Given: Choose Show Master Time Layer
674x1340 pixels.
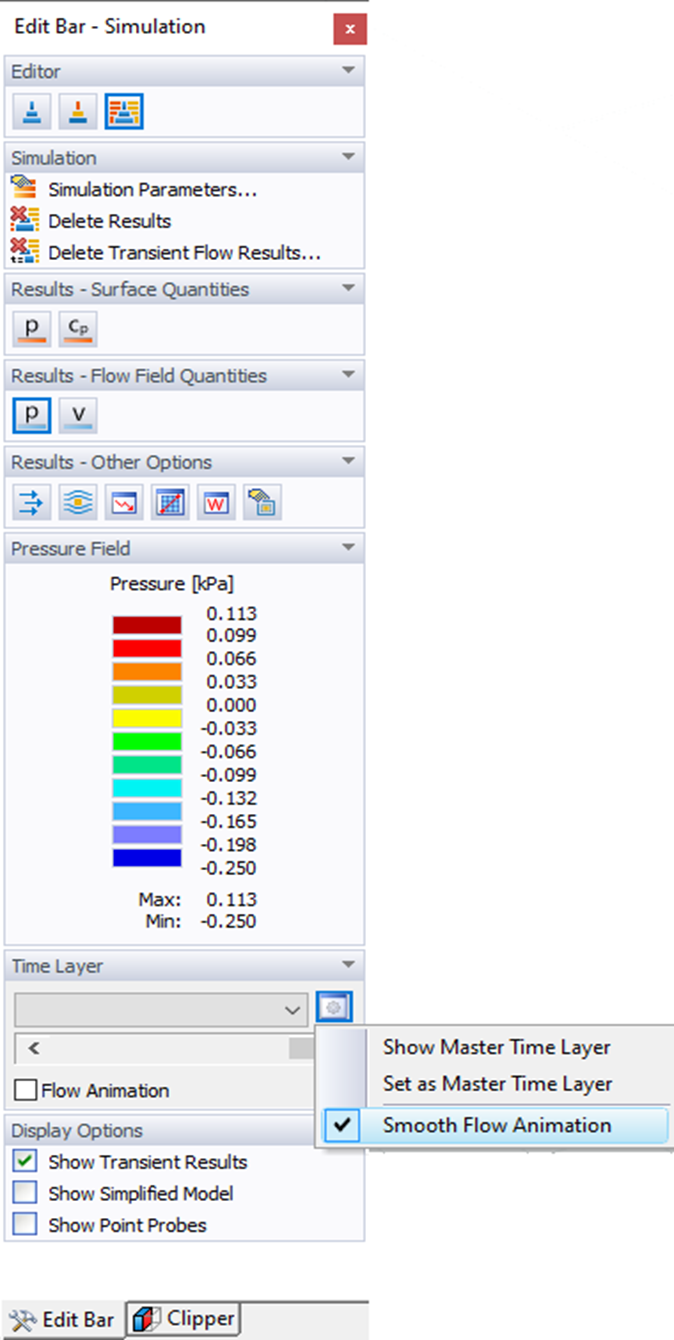Looking at the screenshot, I should [496, 1047].
